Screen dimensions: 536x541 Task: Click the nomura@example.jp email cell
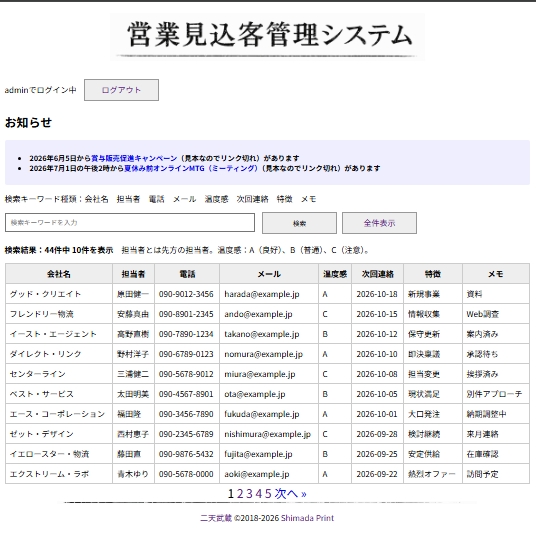pyautogui.click(x=269, y=354)
